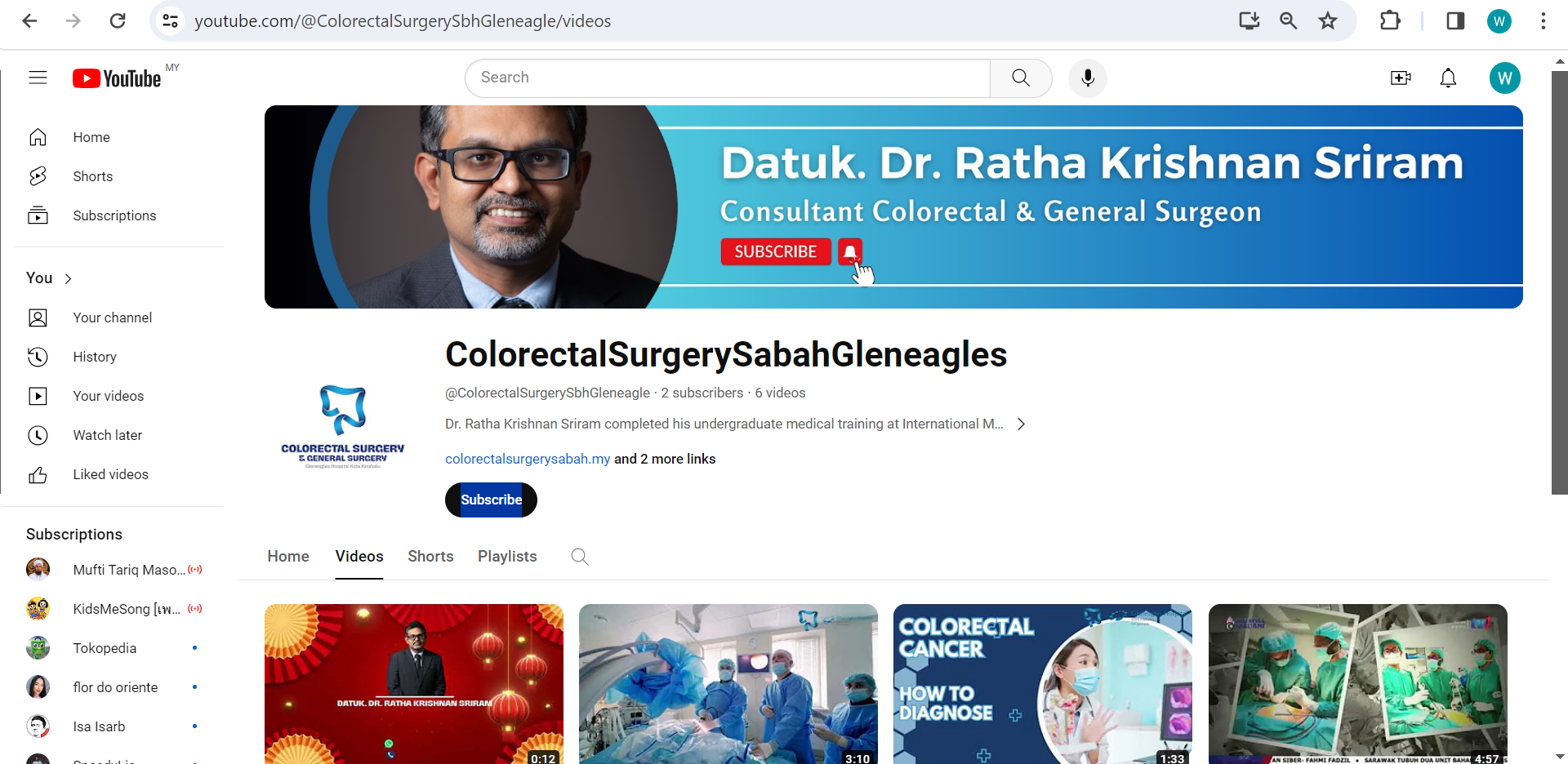Show and 2 more links
Image resolution: width=1568 pixels, height=764 pixels.
click(x=665, y=459)
